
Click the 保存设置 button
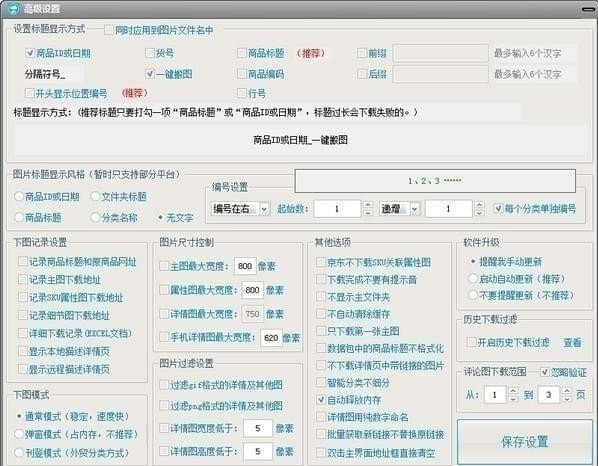click(x=524, y=442)
